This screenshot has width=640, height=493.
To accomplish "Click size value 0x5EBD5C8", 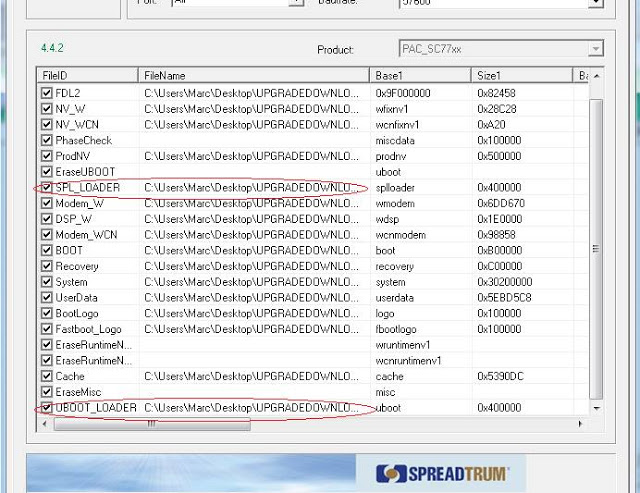I will [504, 298].
